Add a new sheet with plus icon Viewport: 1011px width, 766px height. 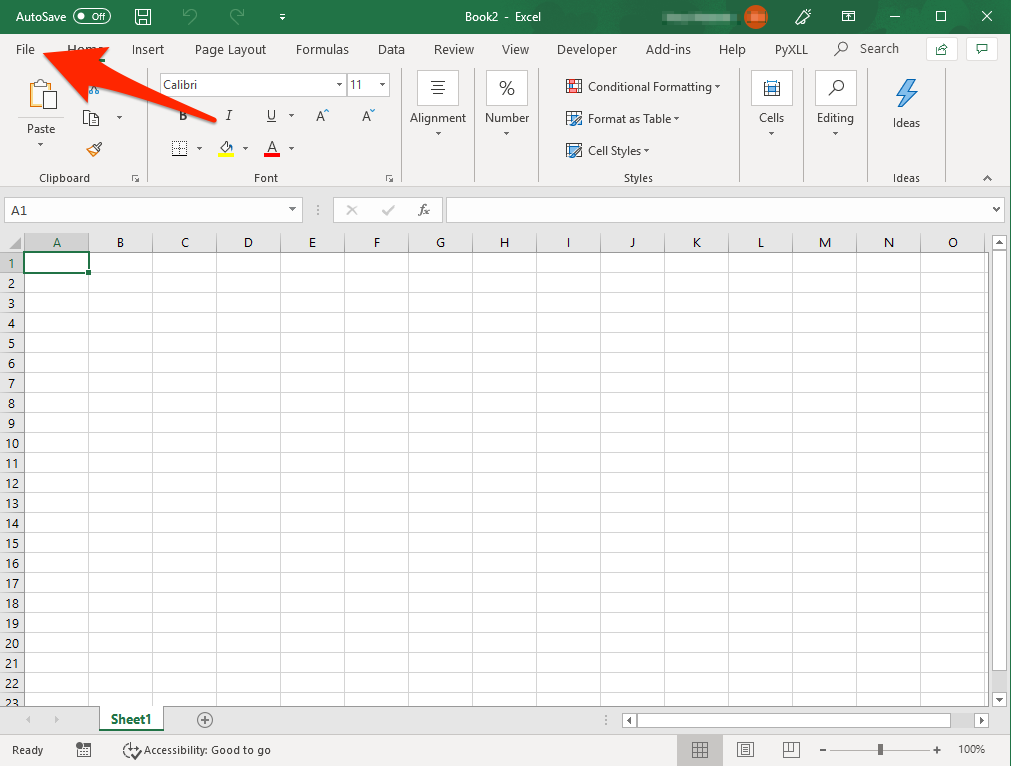205,720
